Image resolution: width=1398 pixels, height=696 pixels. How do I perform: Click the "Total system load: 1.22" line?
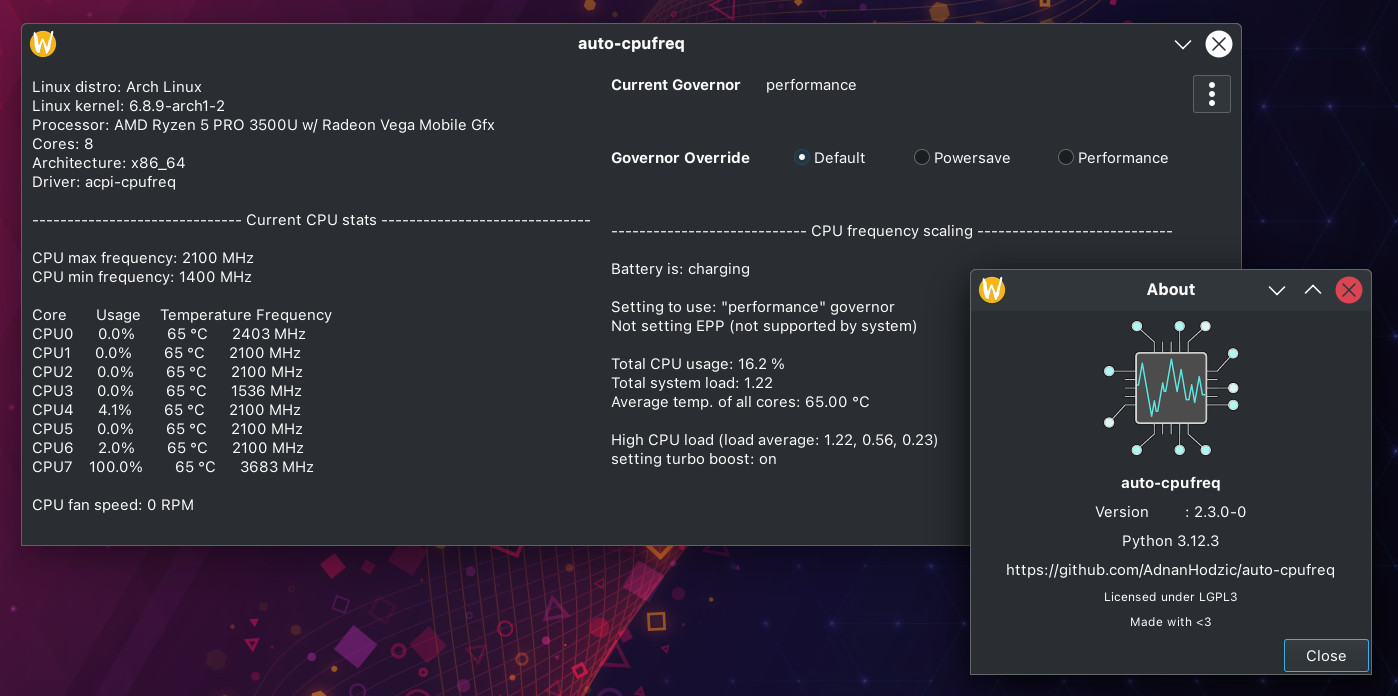click(692, 383)
